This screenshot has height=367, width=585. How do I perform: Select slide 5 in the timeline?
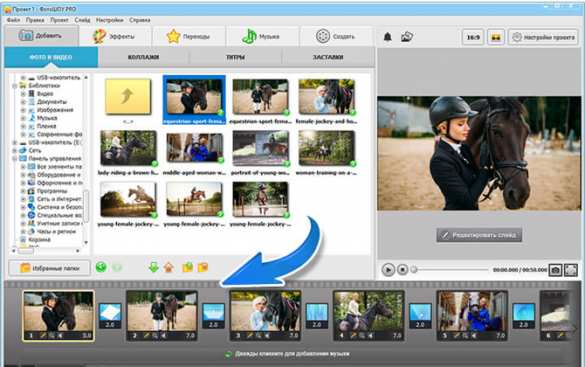pos(472,316)
